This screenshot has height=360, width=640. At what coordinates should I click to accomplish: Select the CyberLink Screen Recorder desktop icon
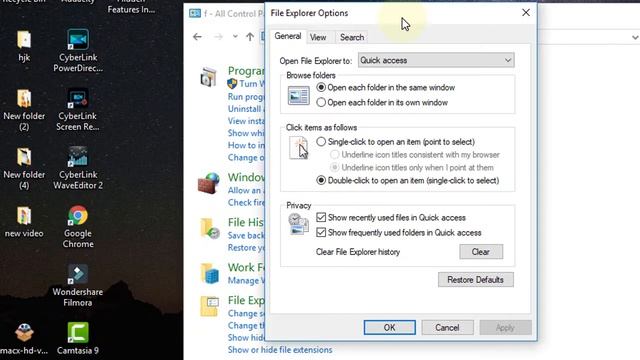click(78, 99)
